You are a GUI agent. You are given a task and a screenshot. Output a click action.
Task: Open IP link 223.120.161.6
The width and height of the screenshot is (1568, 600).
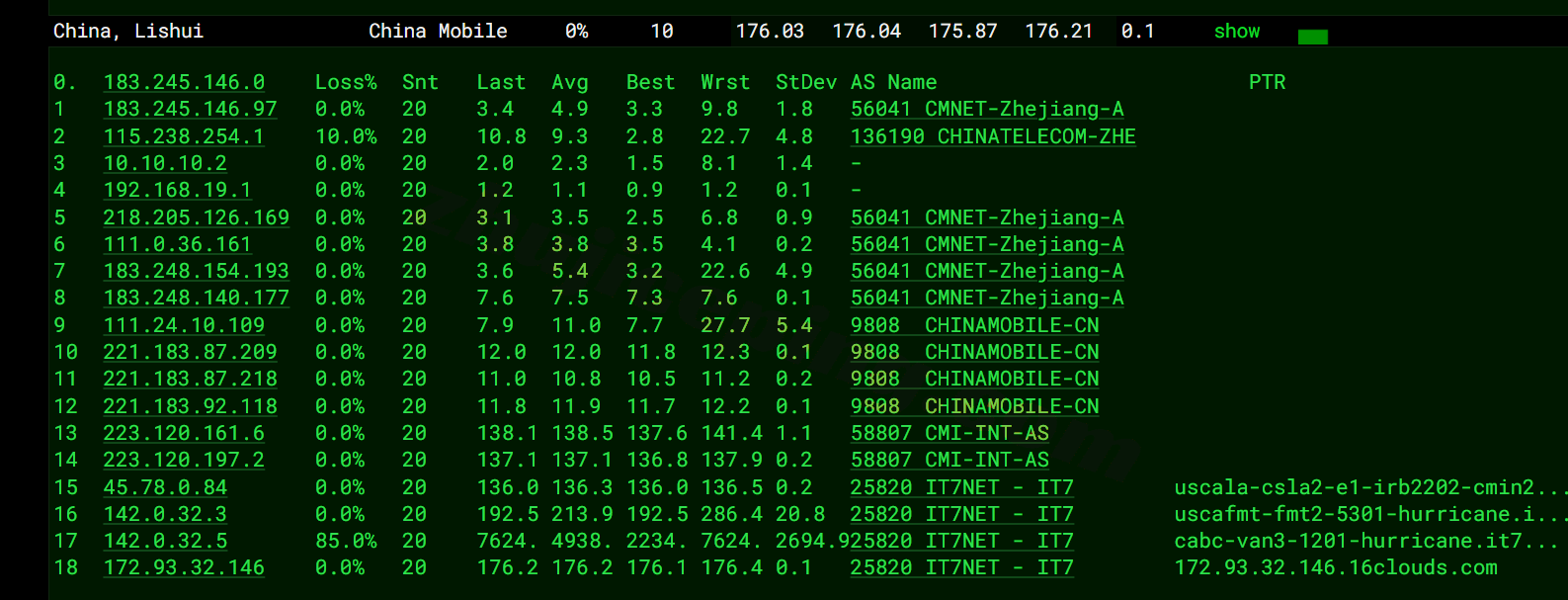point(184,434)
